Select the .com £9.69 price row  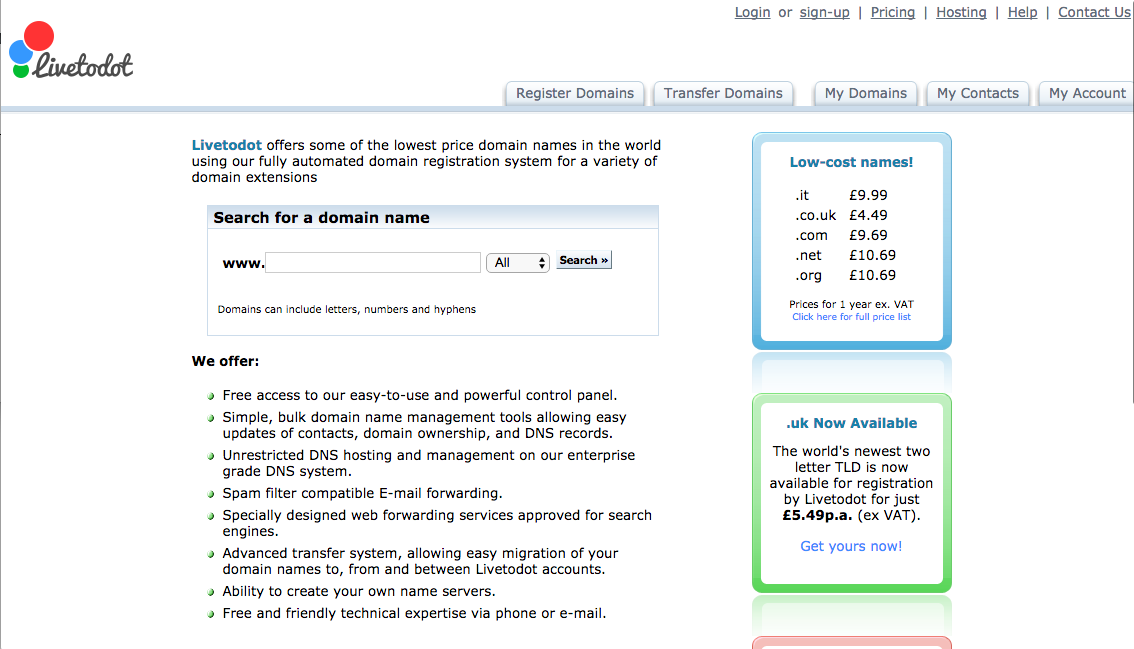point(841,235)
